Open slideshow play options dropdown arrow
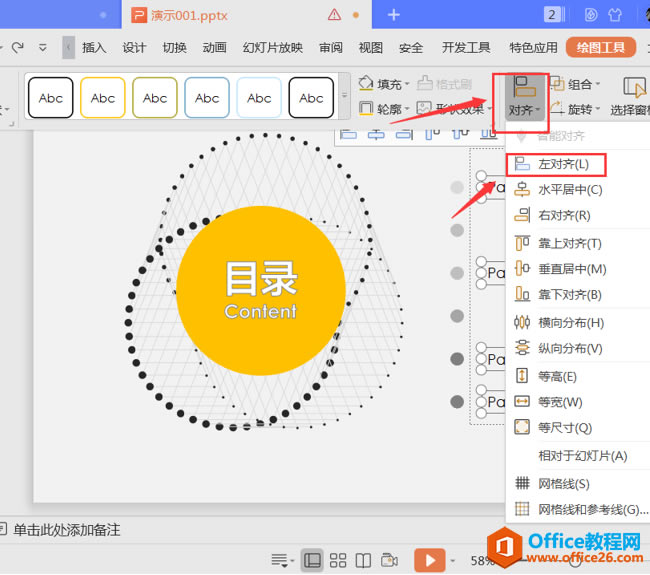 tap(453, 561)
